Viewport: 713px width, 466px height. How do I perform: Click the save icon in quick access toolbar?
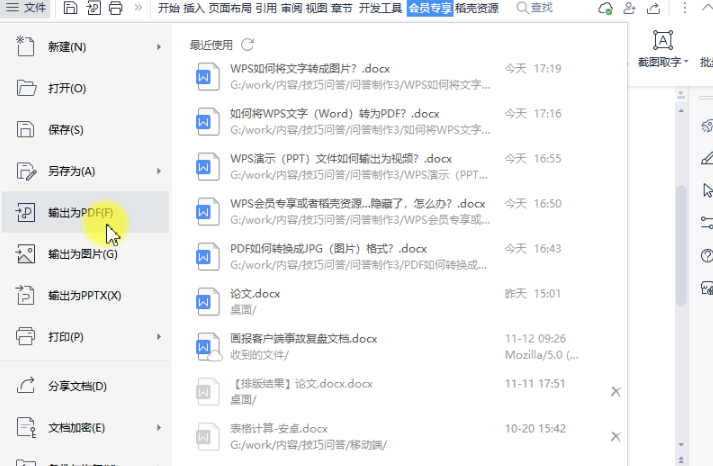tap(70, 8)
